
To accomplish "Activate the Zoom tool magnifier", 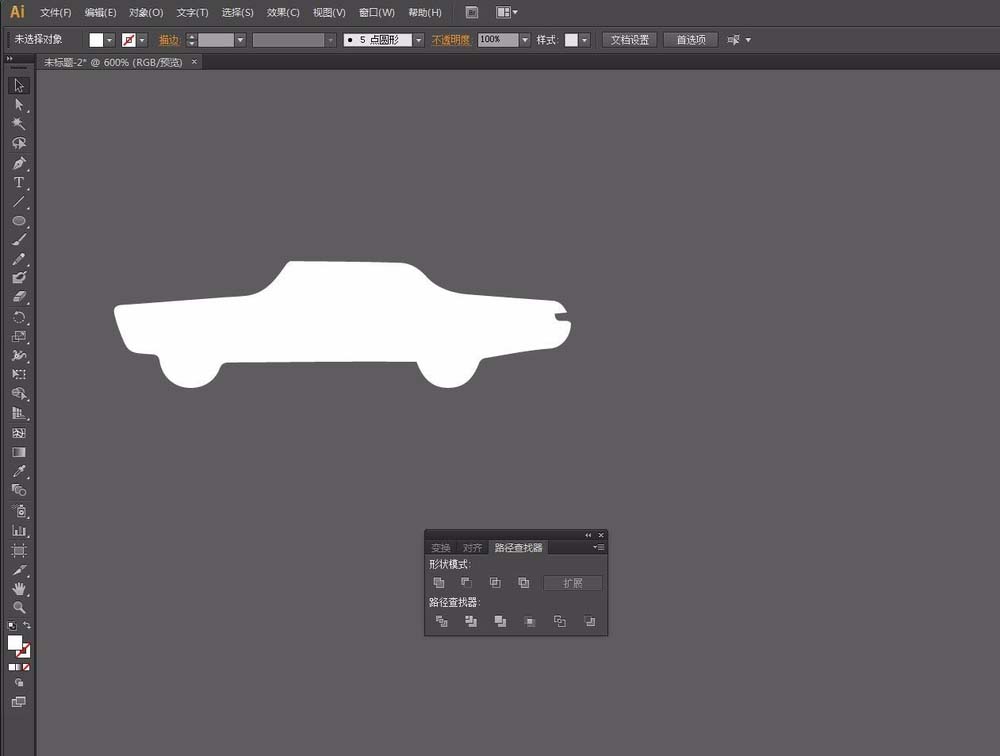I will 18,607.
